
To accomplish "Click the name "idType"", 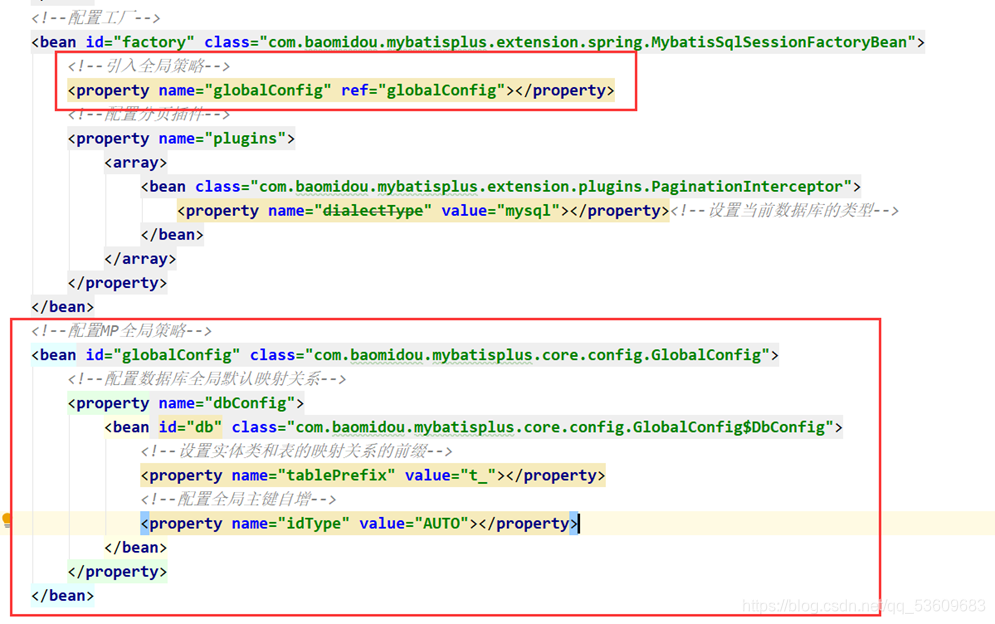I will [x=313, y=524].
